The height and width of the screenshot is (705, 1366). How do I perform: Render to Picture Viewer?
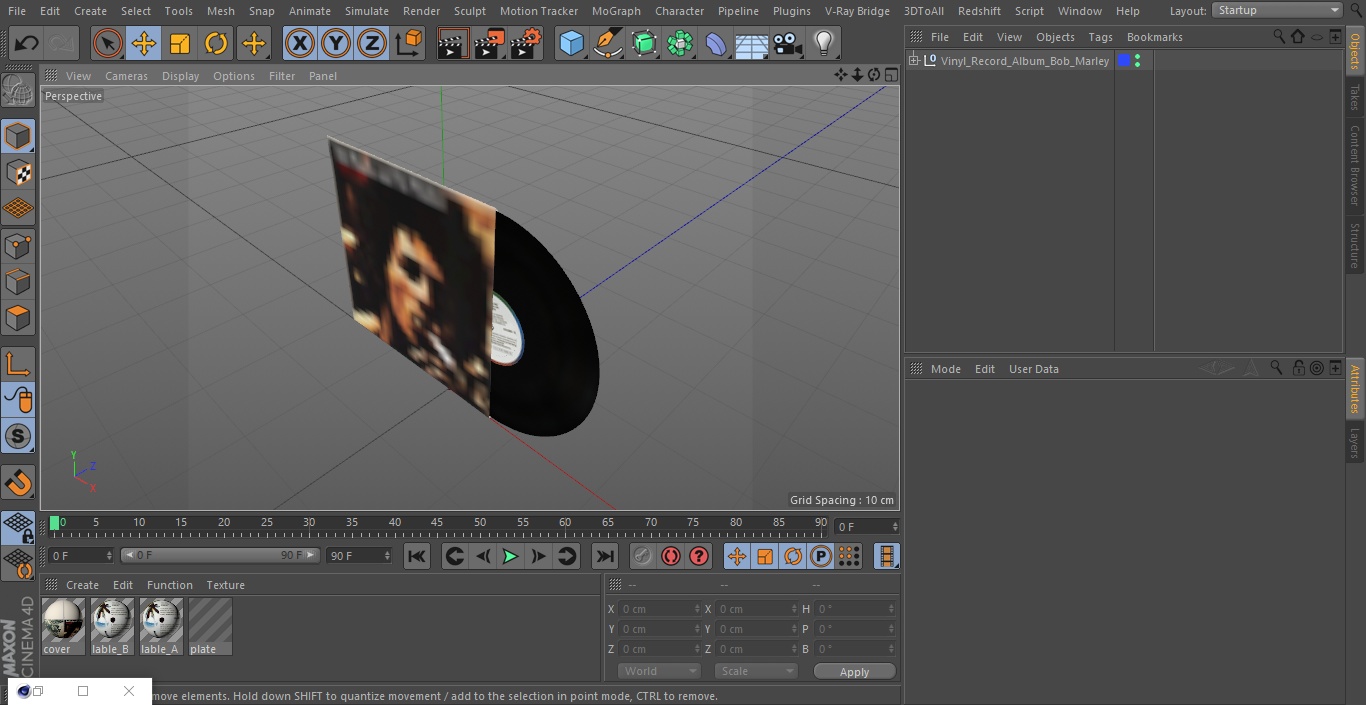[x=489, y=43]
